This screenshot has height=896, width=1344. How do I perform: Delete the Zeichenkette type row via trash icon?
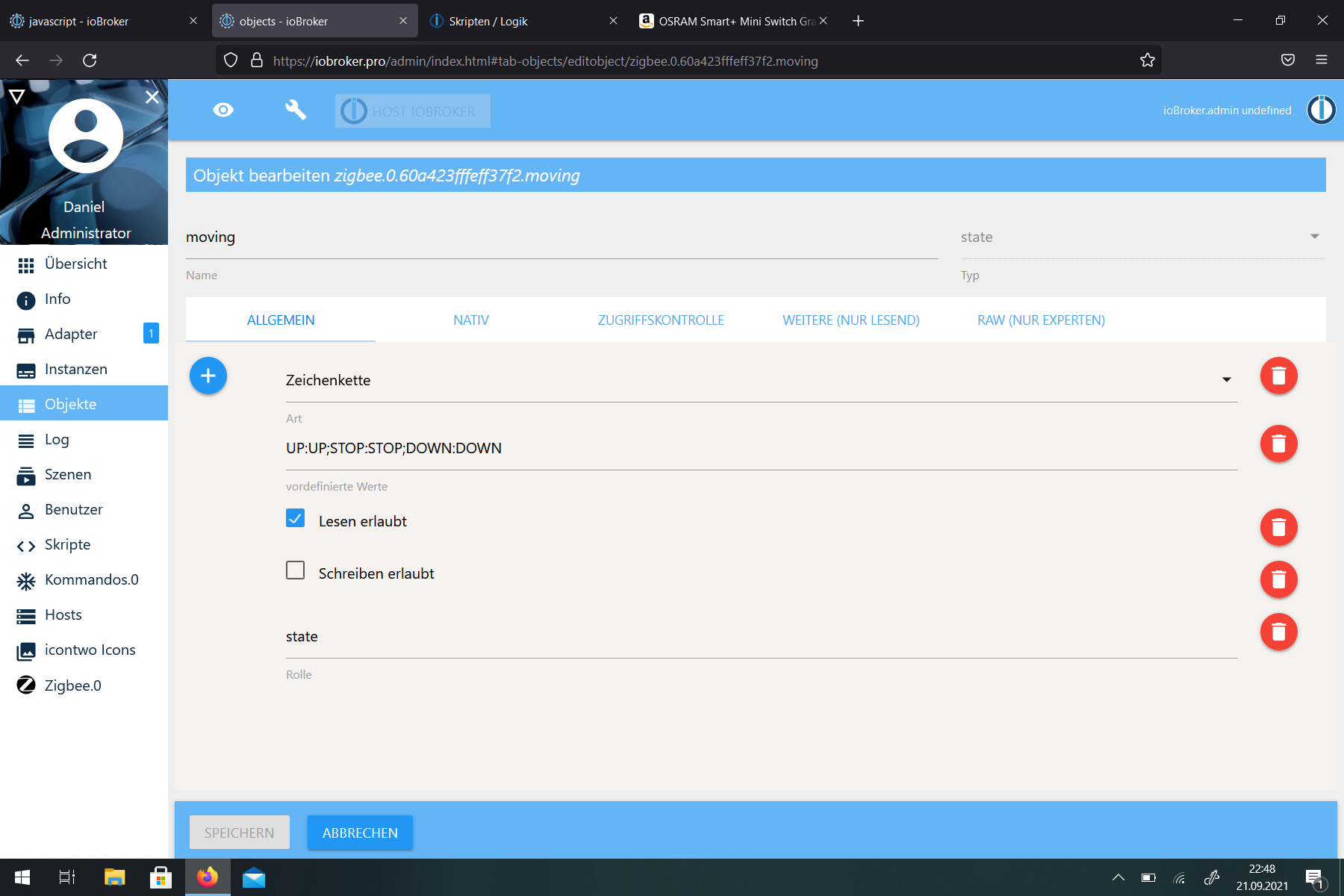(1278, 376)
